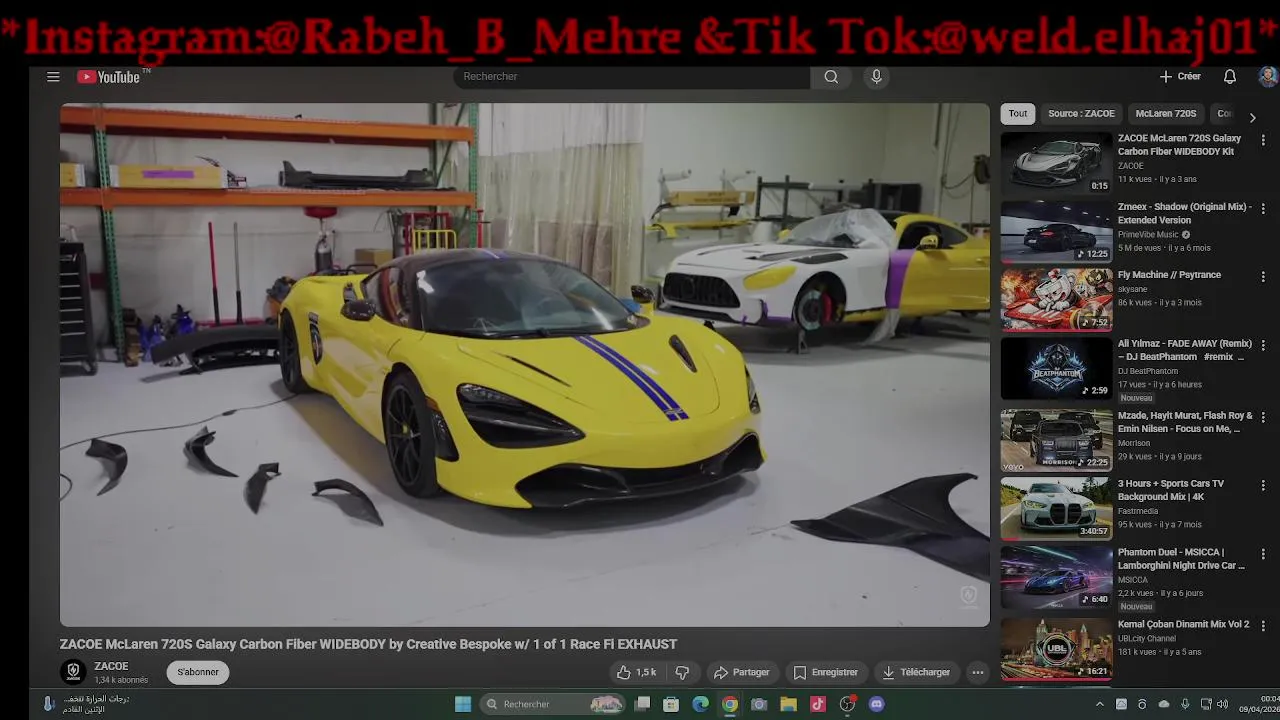Open the weather widget on taskbar

pos(85,704)
